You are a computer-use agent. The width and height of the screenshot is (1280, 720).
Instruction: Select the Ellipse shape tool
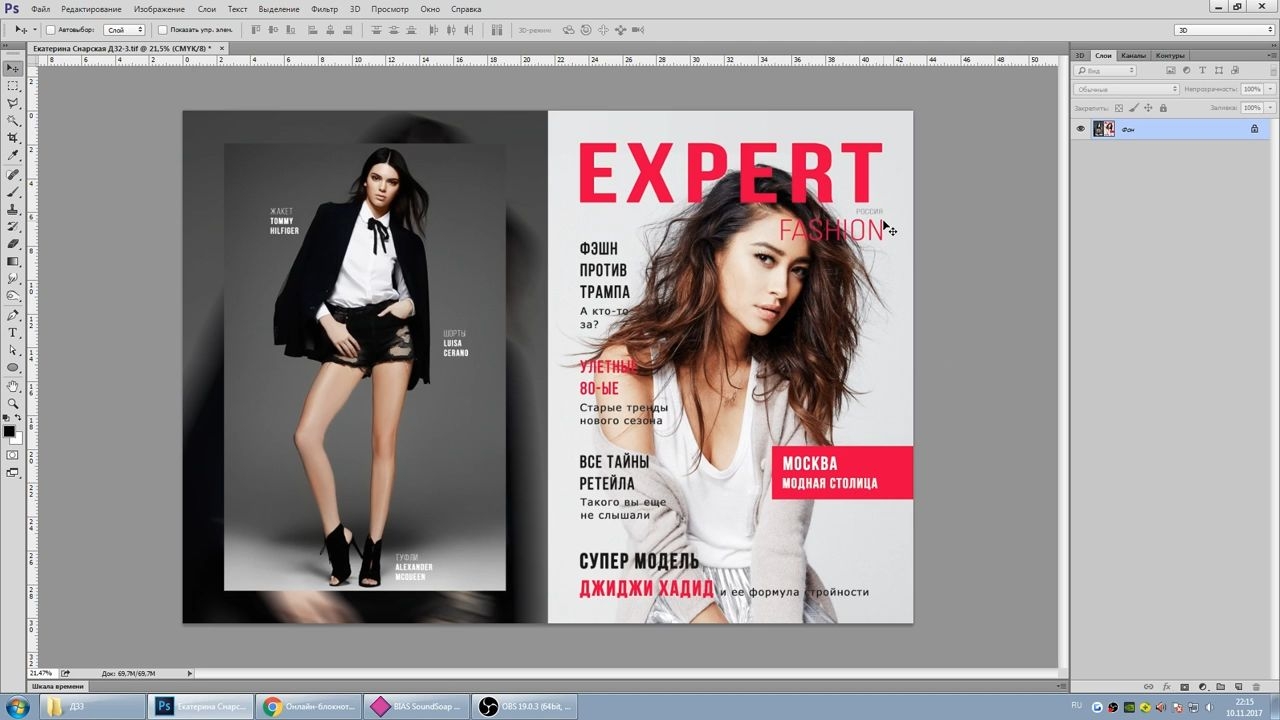tap(13, 367)
